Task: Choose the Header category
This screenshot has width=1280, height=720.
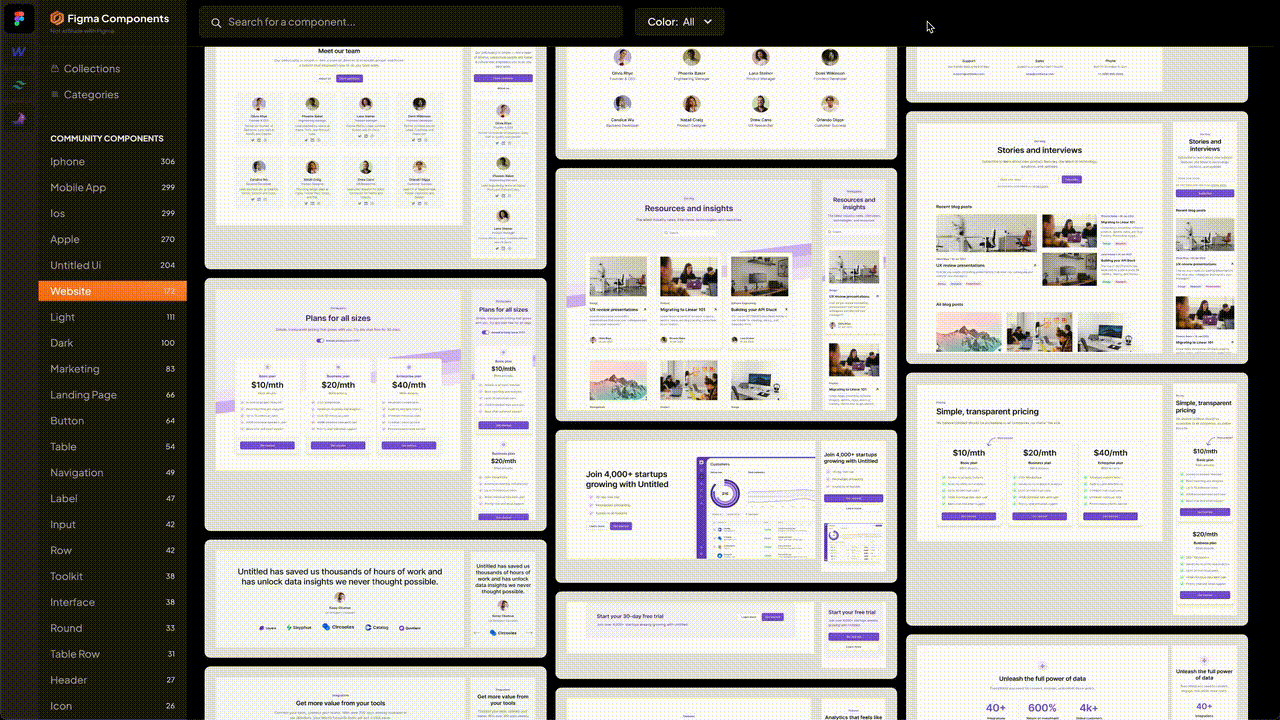Action: coord(112,680)
